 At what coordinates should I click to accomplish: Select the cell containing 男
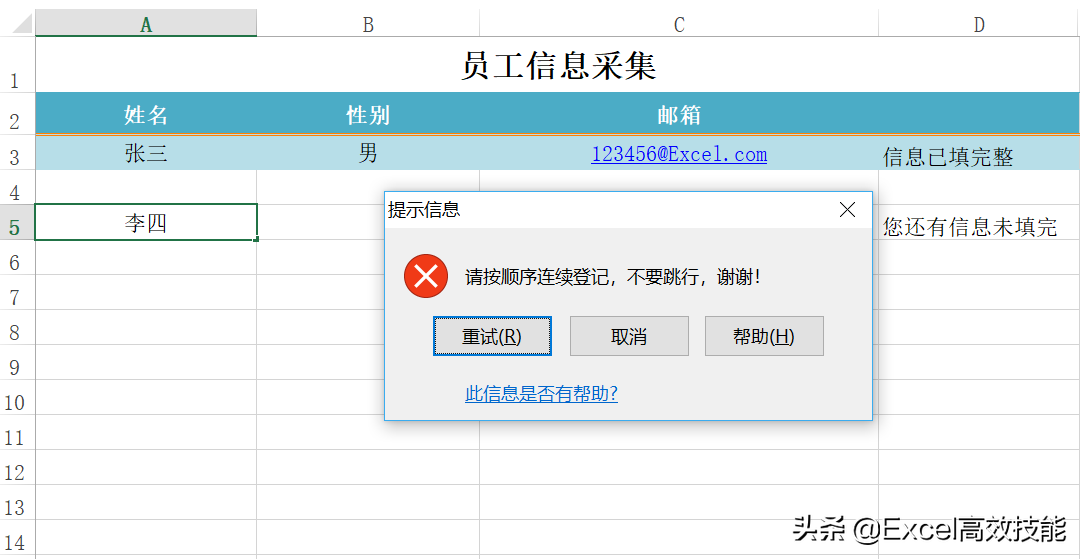[368, 153]
